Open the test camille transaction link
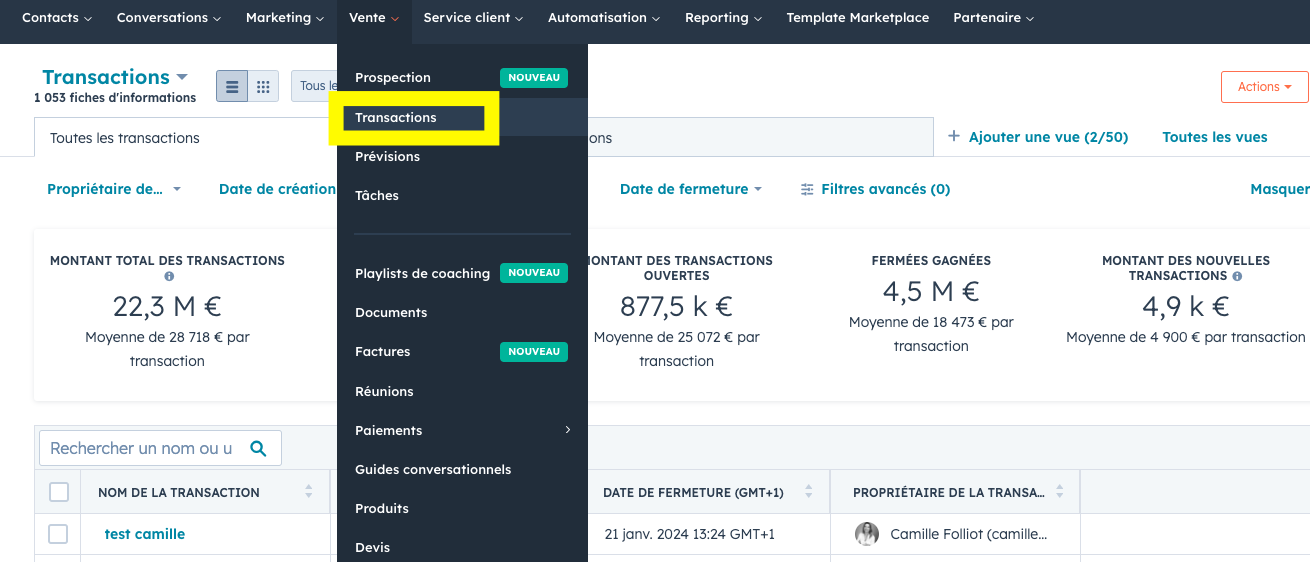This screenshot has width=1310, height=562. coord(145,534)
